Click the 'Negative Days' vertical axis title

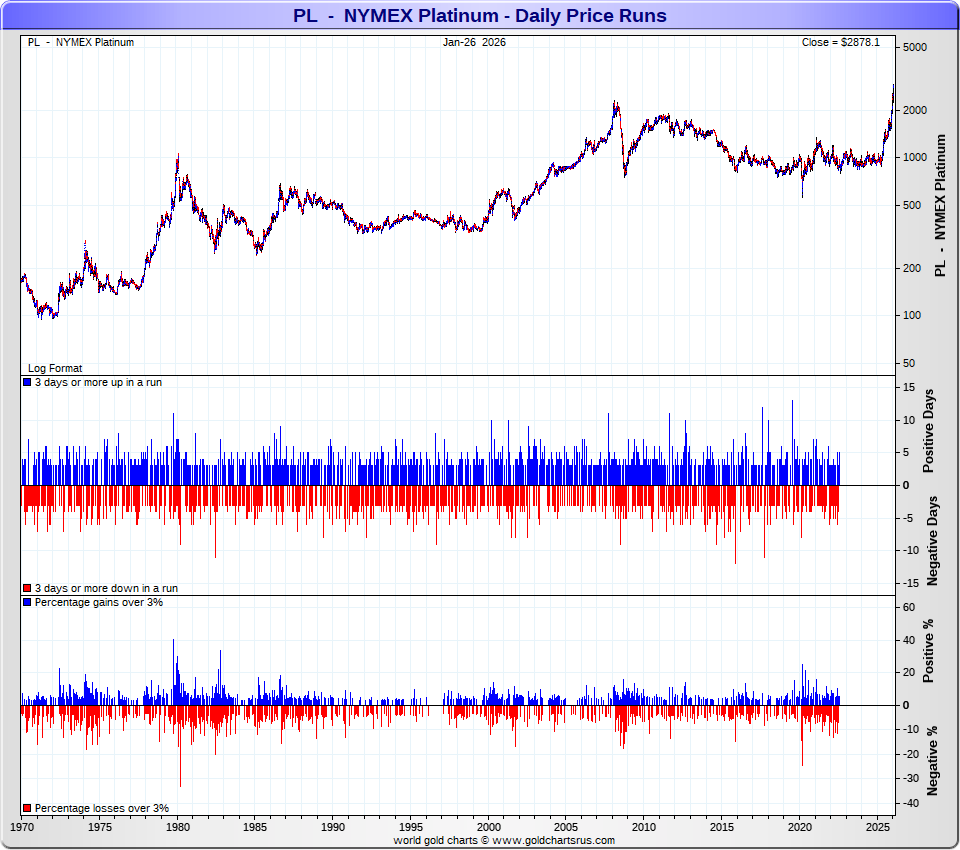932,541
